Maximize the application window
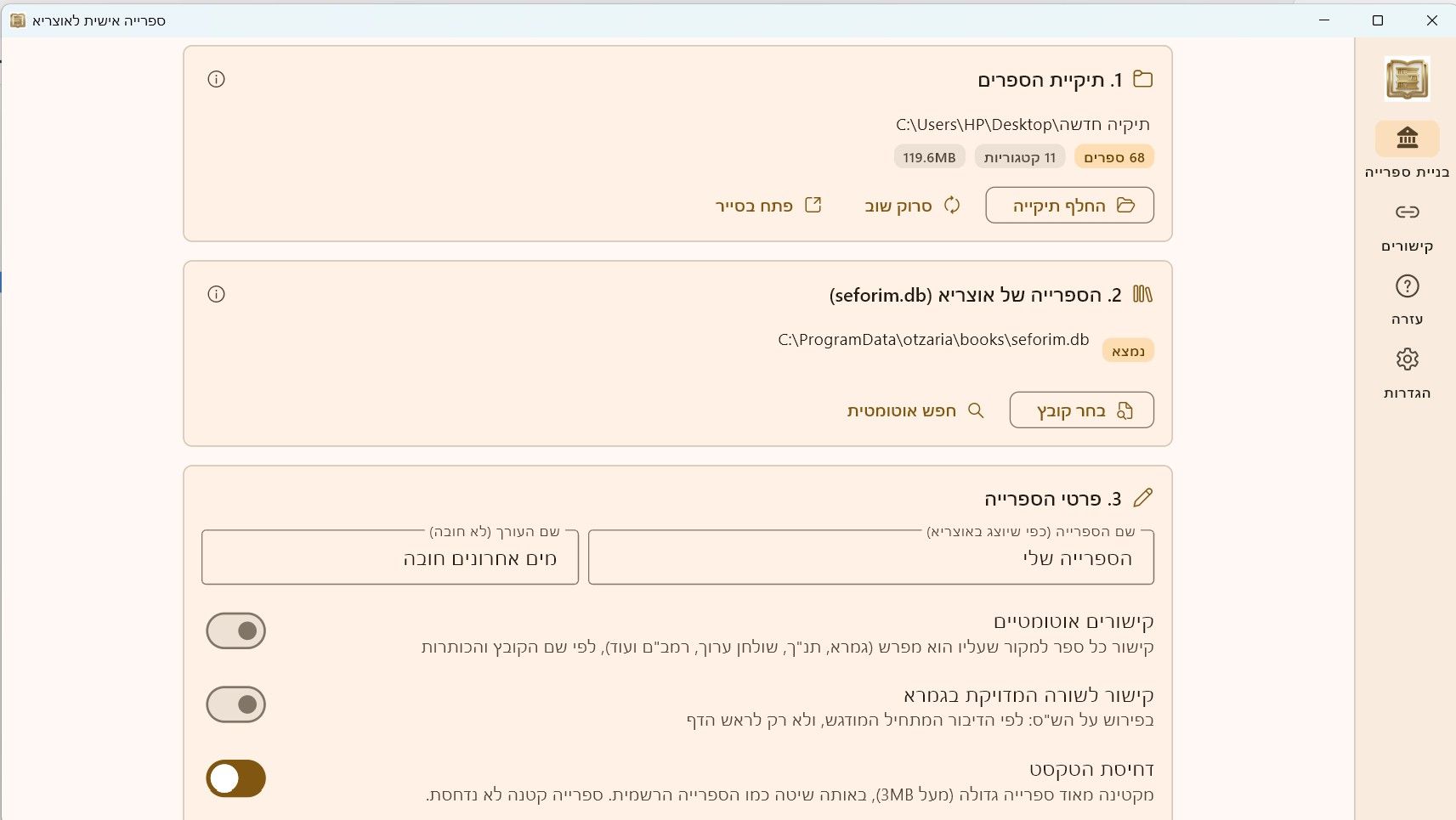 1378,20
